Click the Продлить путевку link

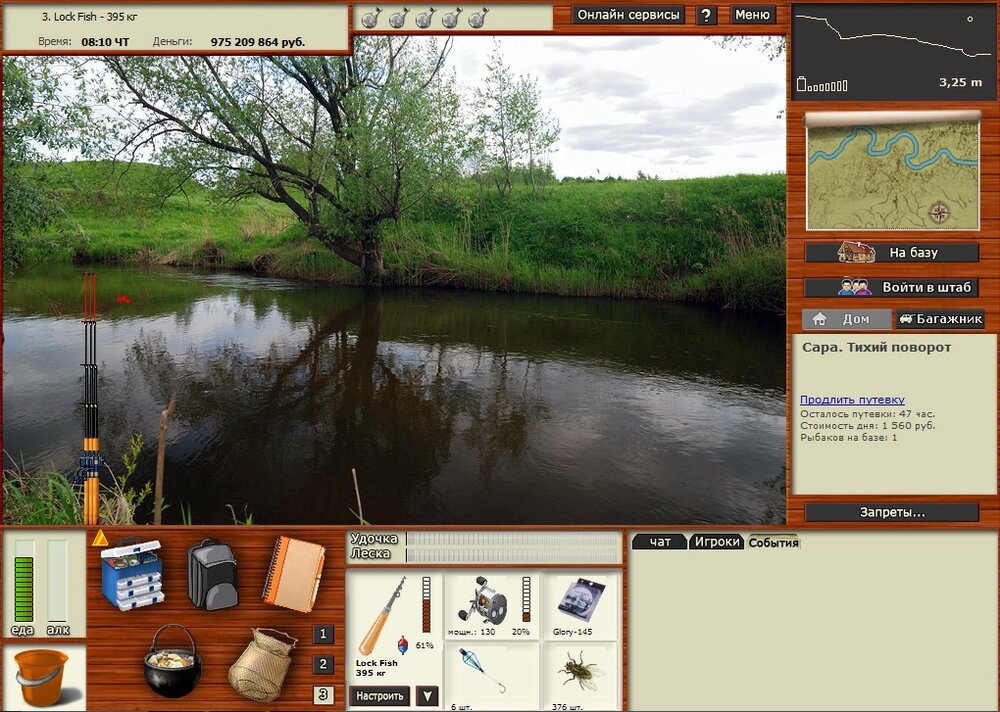(852, 400)
